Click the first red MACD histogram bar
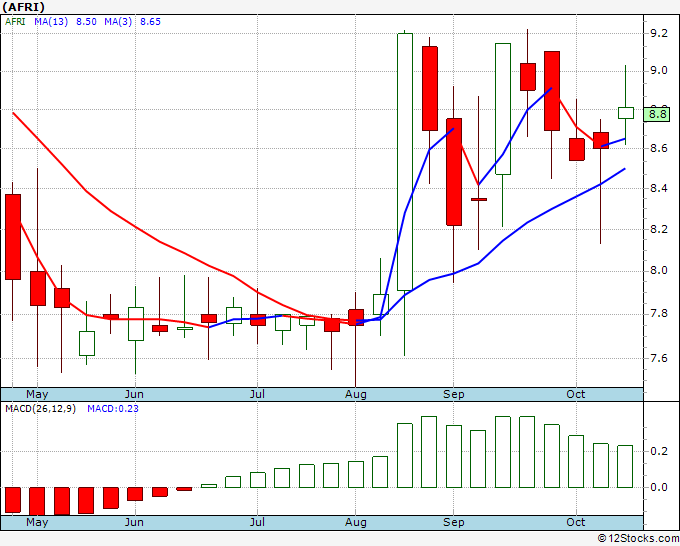This screenshot has width=680, height=546. coord(13,500)
